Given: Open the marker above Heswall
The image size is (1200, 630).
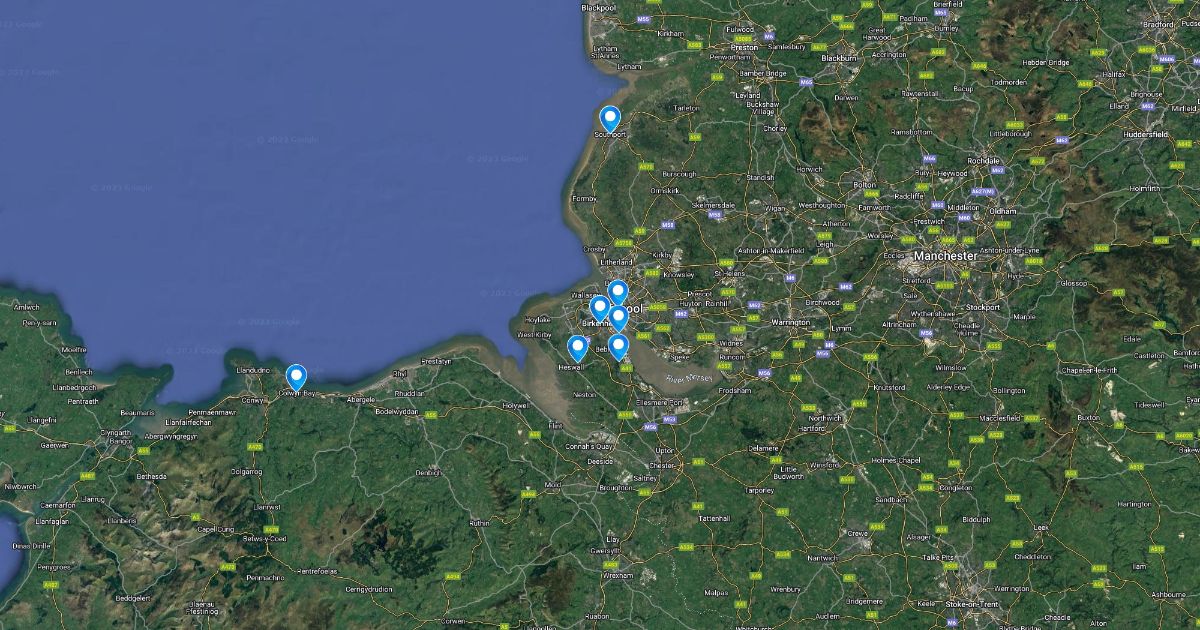Looking at the screenshot, I should (577, 349).
